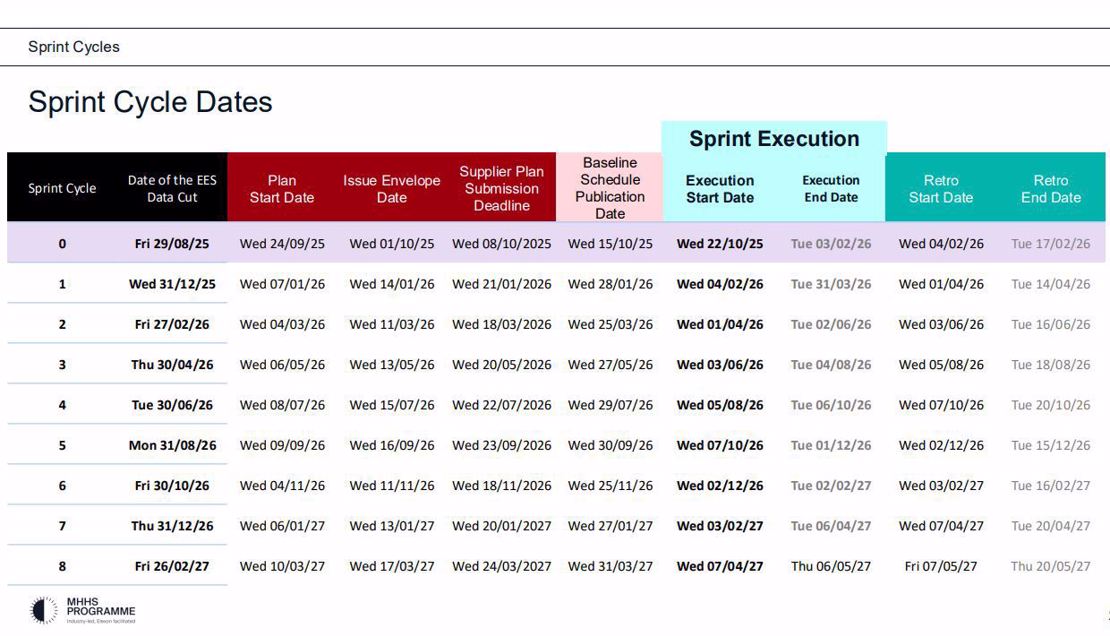The image size is (1110, 636).
Task: Select the Sprint Cycle Dates title
Action: click(150, 102)
